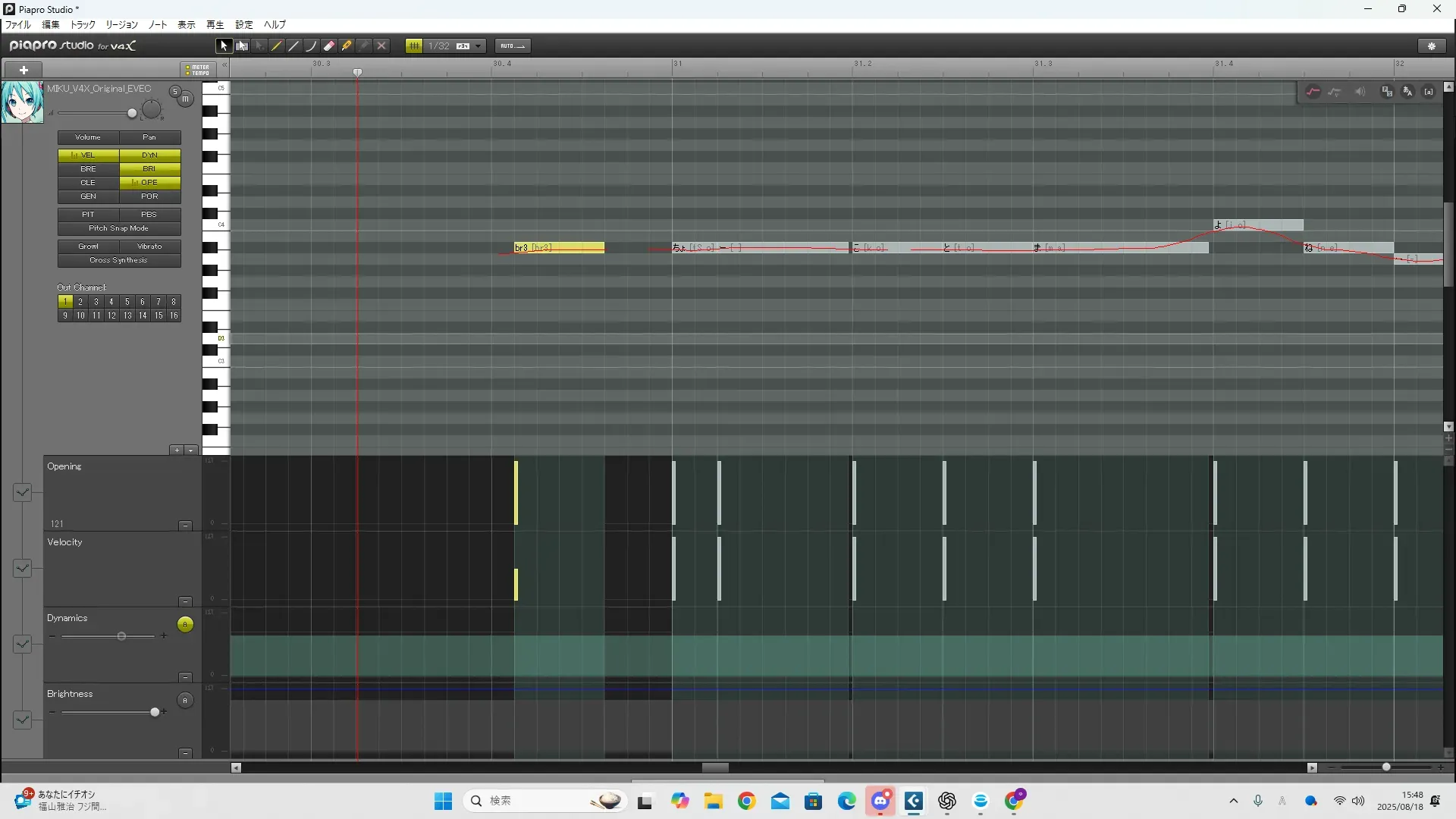Click the phoneme [a] display icon
Image resolution: width=1456 pixels, height=819 pixels.
click(1429, 92)
